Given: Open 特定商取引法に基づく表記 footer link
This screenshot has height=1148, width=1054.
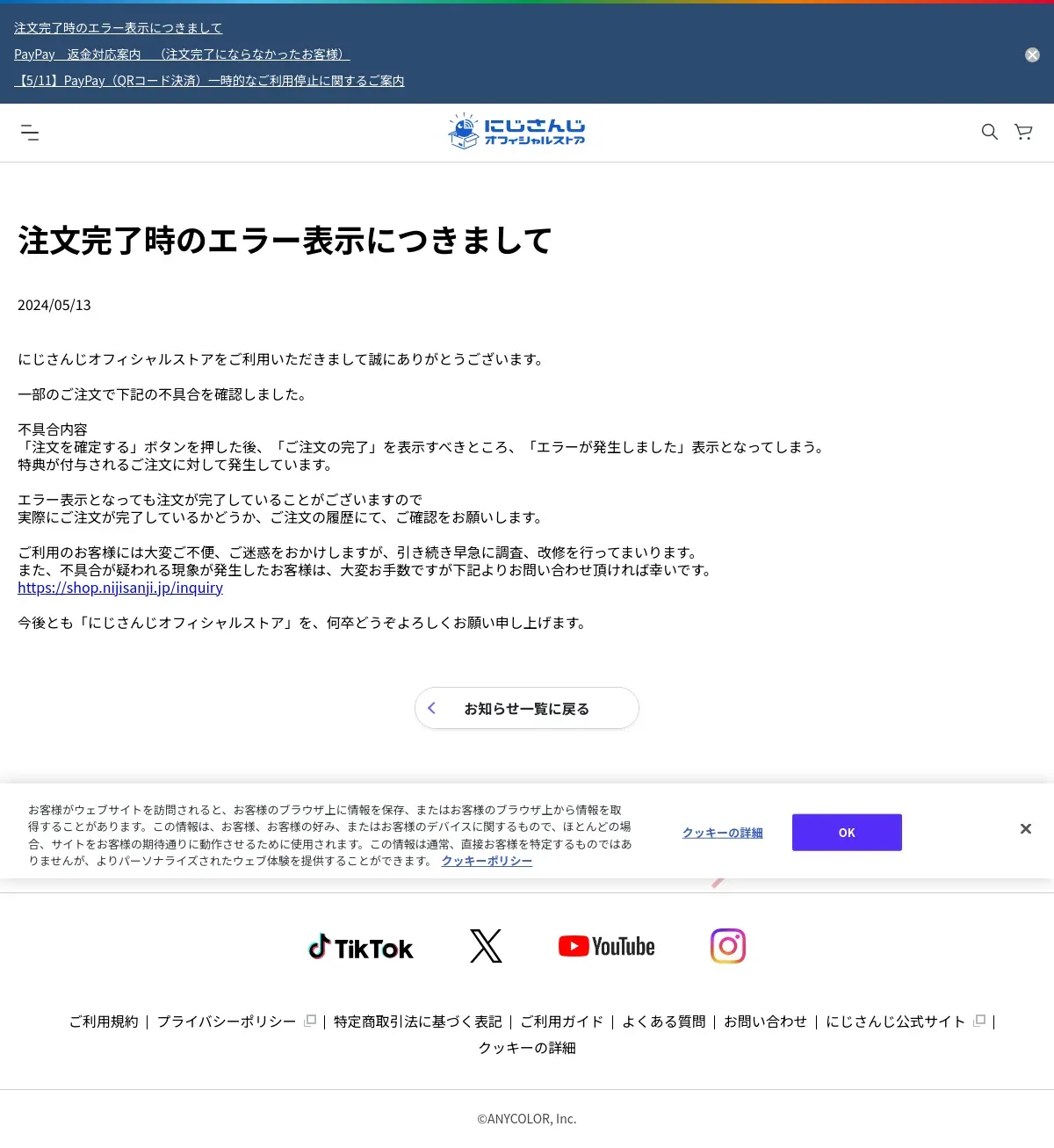Looking at the screenshot, I should (x=418, y=1022).
